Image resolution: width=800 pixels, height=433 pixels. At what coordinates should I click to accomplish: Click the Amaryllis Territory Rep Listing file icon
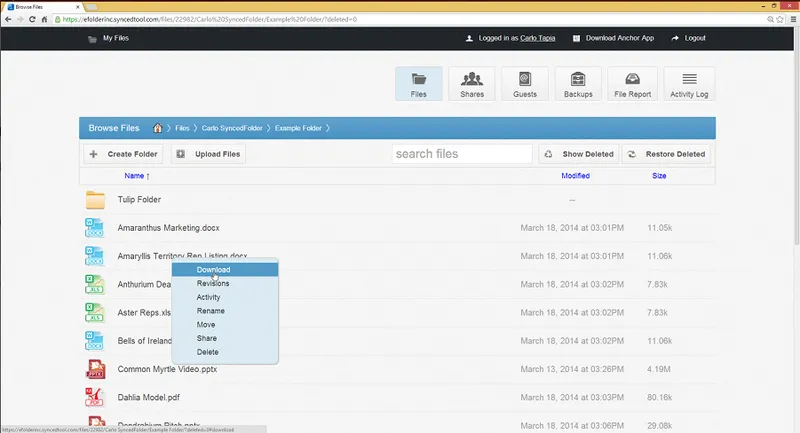coord(94,256)
